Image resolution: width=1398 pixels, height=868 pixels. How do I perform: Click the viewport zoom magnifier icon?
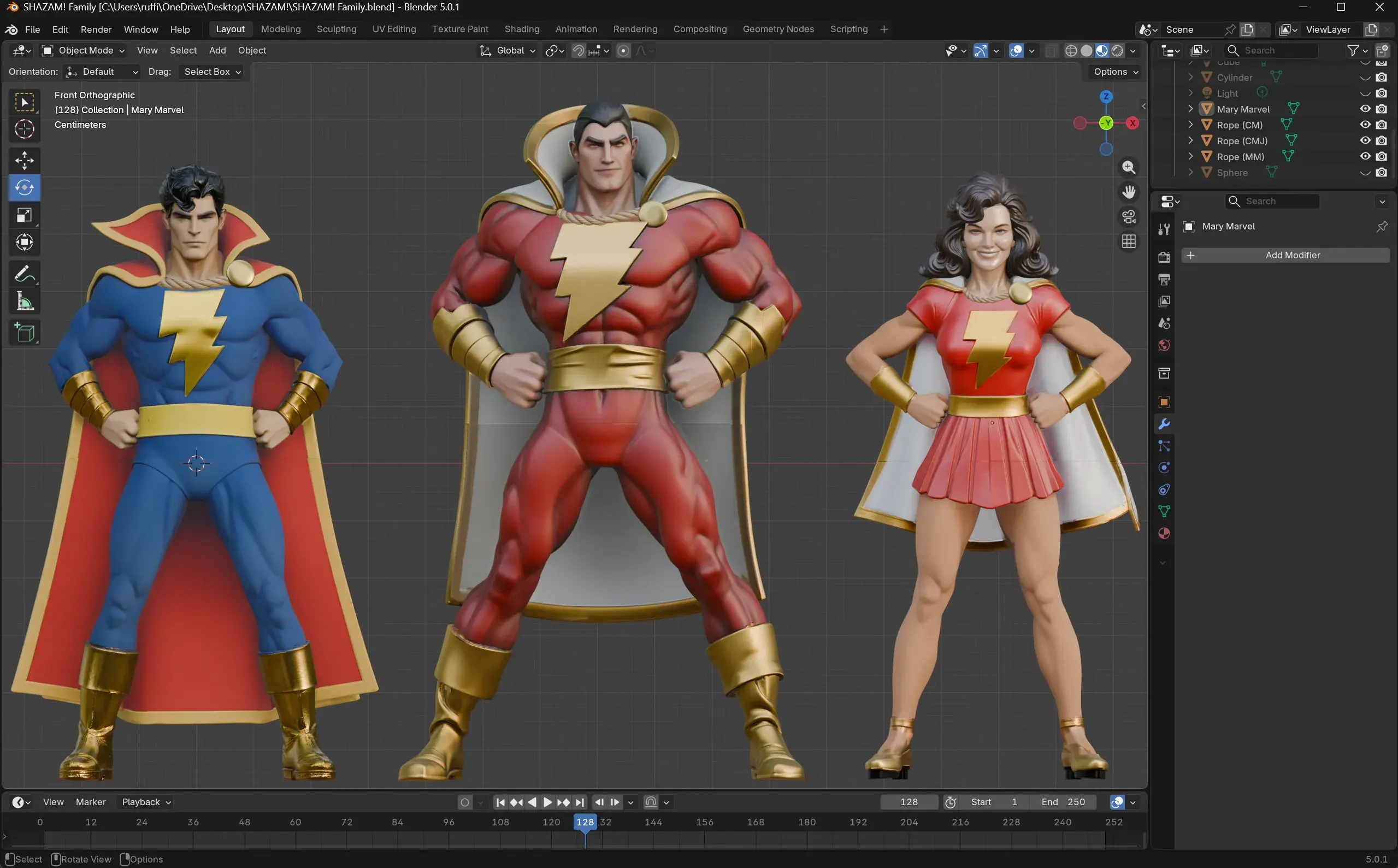point(1128,167)
